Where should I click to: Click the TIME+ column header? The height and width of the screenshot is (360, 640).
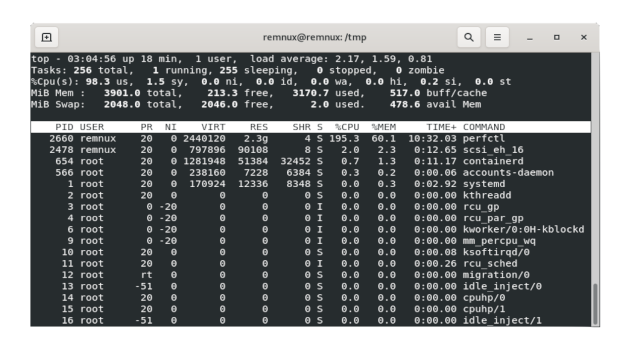tap(441, 127)
